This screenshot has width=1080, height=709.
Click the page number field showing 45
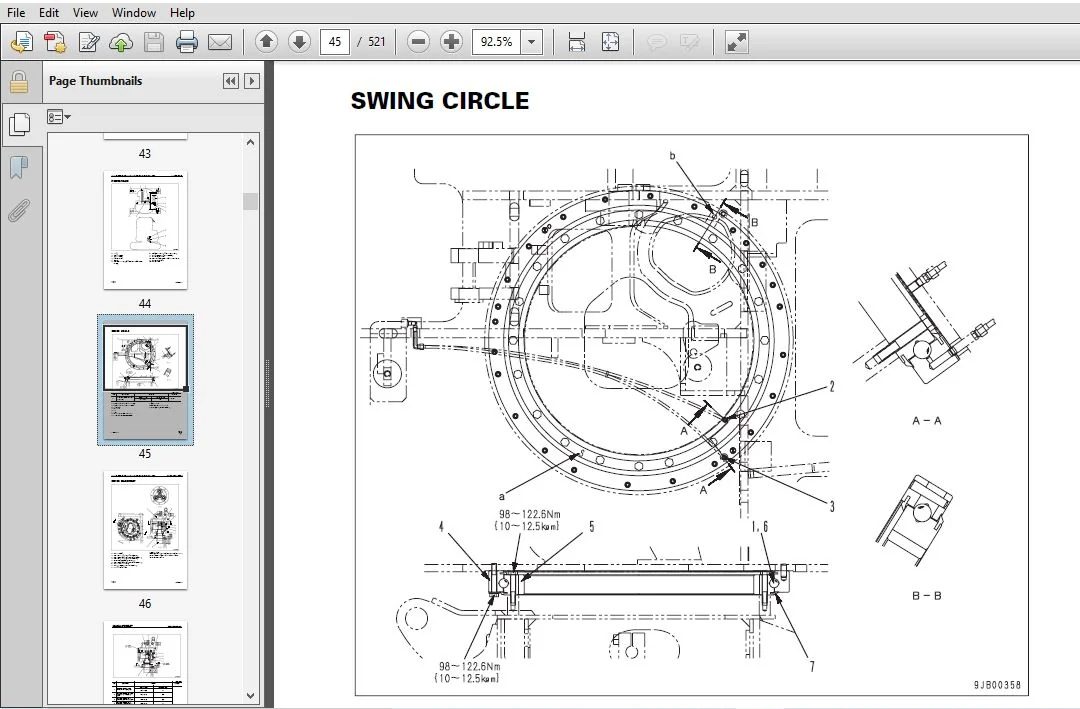pyautogui.click(x=335, y=42)
